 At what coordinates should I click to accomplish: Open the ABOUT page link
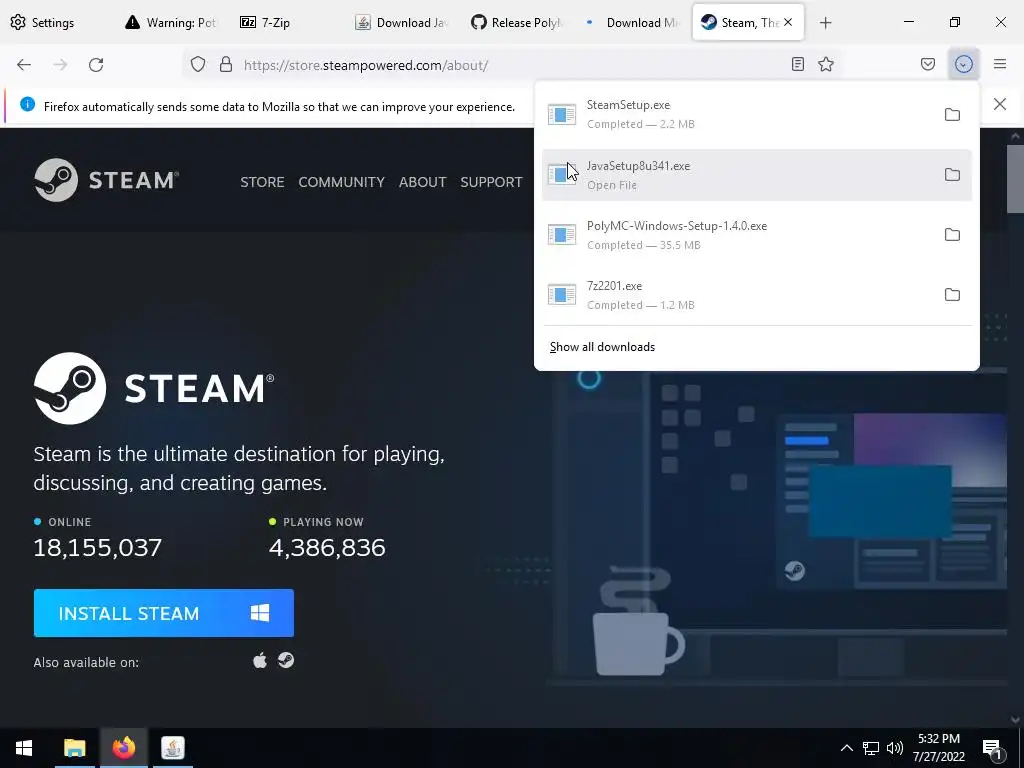[x=423, y=182]
